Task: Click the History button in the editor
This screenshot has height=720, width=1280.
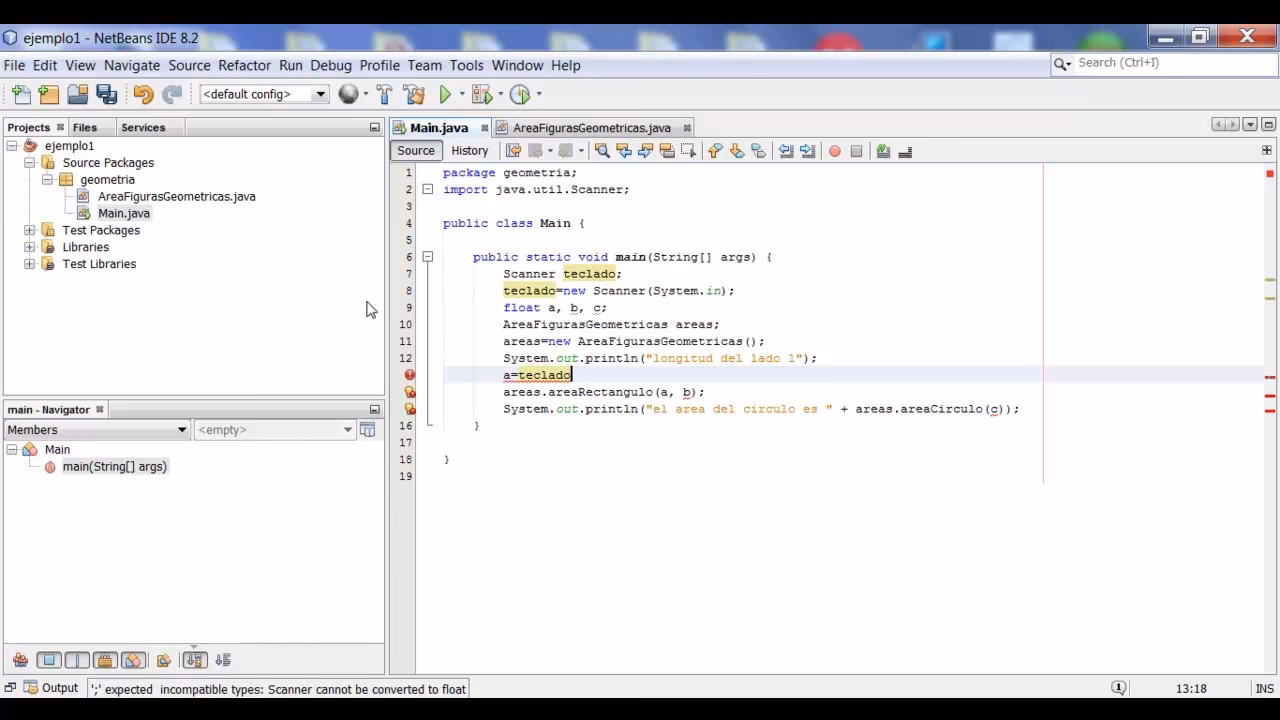Action: 469,150
